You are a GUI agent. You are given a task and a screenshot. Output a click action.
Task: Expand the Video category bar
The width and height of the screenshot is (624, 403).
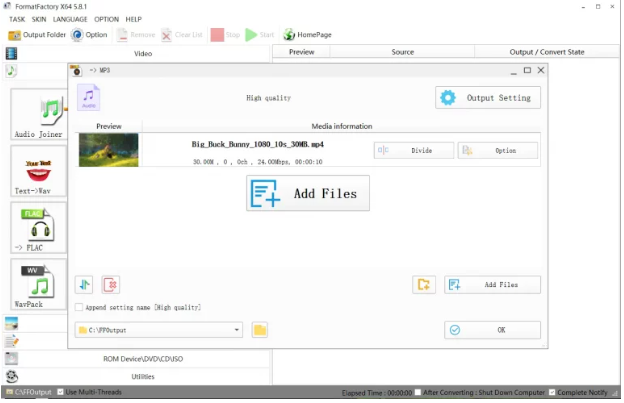point(137,53)
